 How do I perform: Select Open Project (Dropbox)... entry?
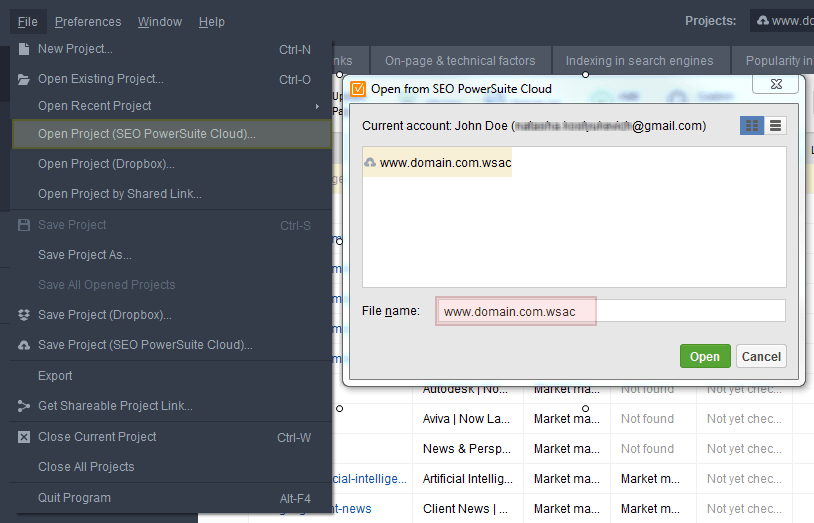click(x=171, y=164)
